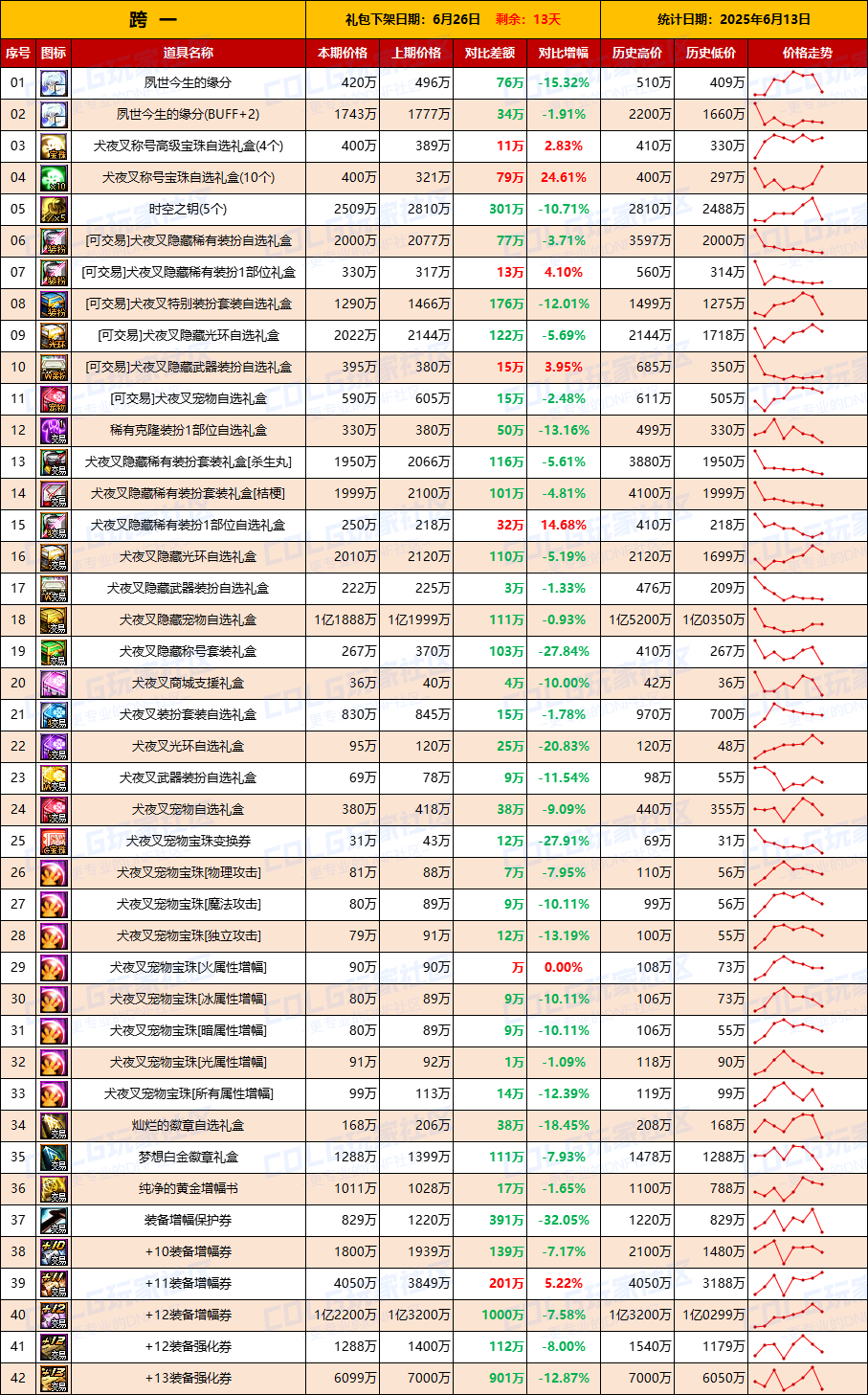
Task: Click the 1亿1888万 current price in row 18
Action: click(x=345, y=619)
